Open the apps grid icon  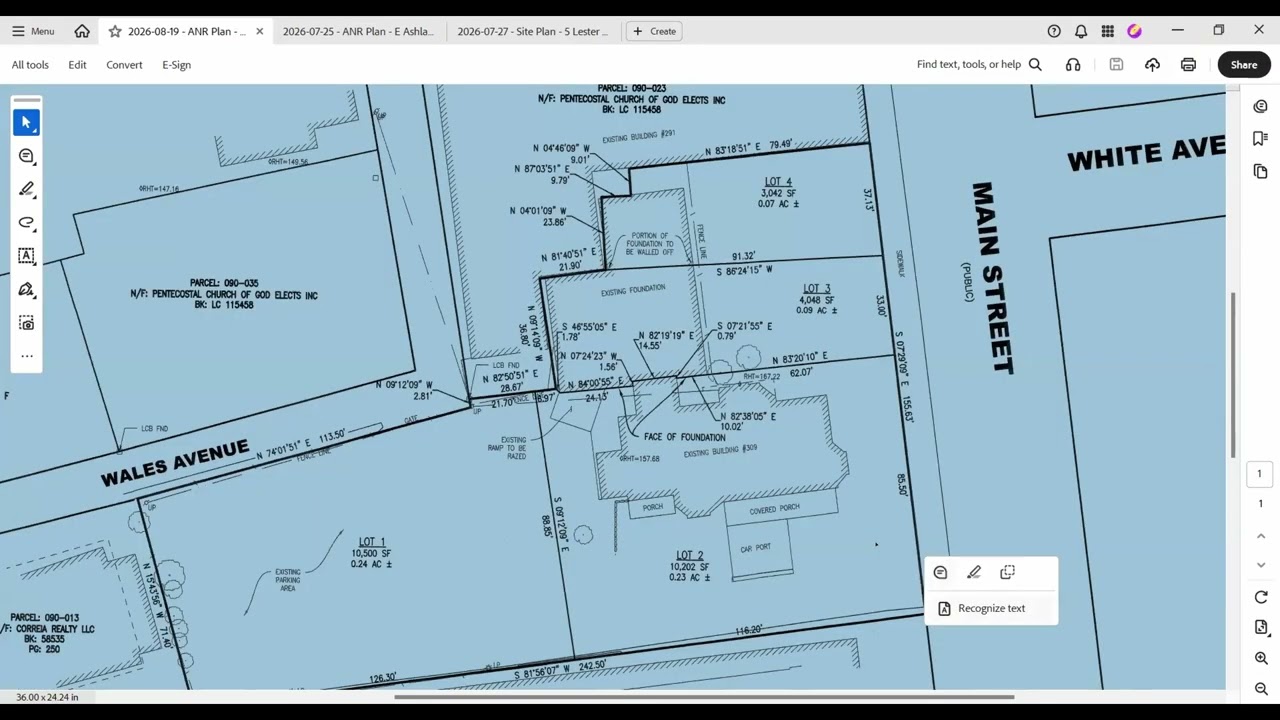[1108, 31]
